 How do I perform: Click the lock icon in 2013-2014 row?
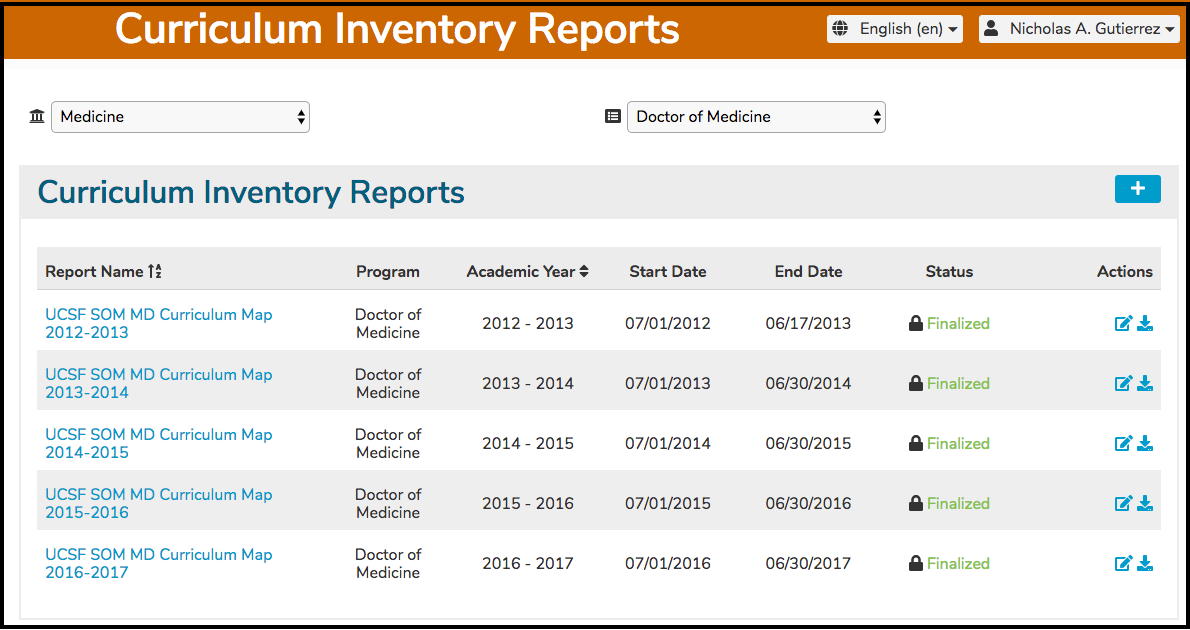[x=916, y=384]
